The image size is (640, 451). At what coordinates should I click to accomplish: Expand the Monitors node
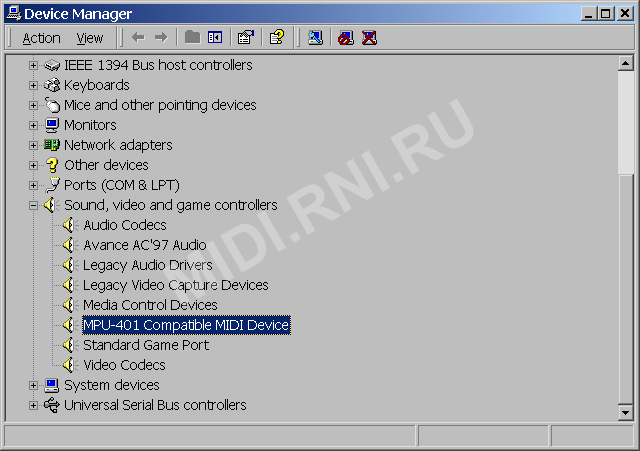tap(33, 125)
